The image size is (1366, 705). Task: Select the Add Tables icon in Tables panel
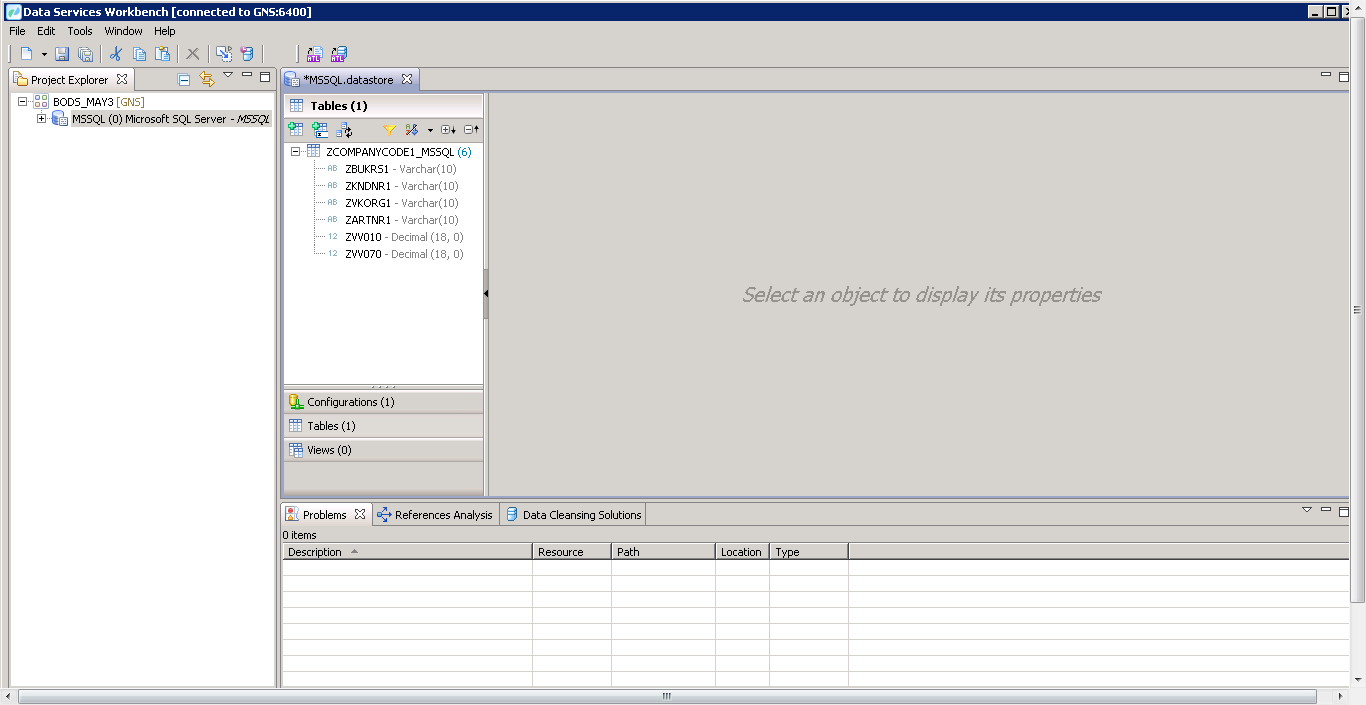[x=295, y=129]
